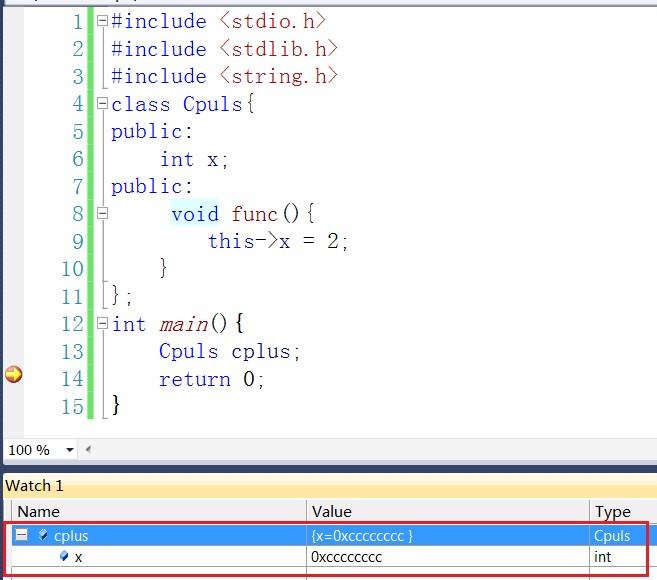Click the 'int x;' member declaration

tap(194, 159)
